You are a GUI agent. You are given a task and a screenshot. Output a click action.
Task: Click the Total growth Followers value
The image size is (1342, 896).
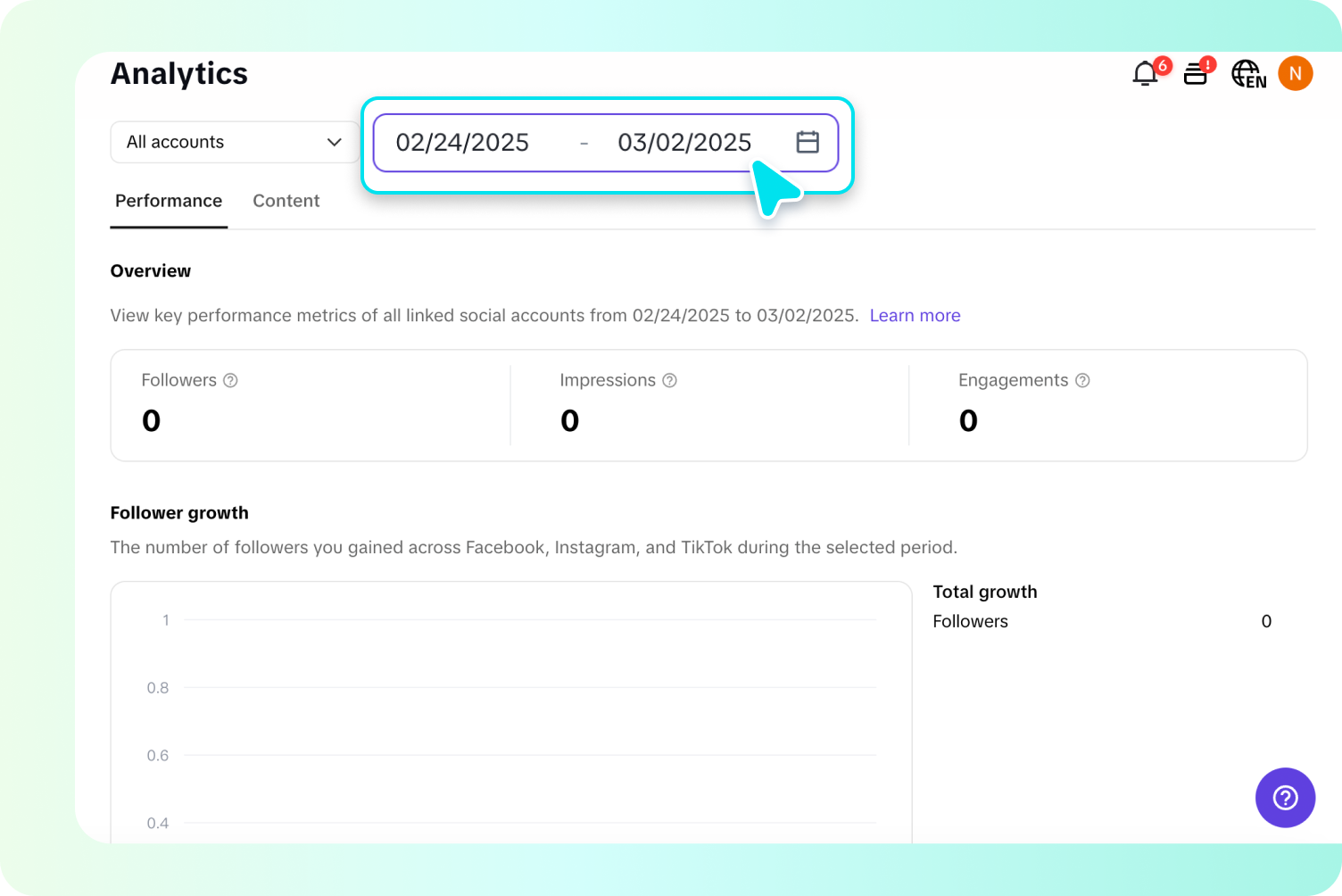pos(1266,621)
